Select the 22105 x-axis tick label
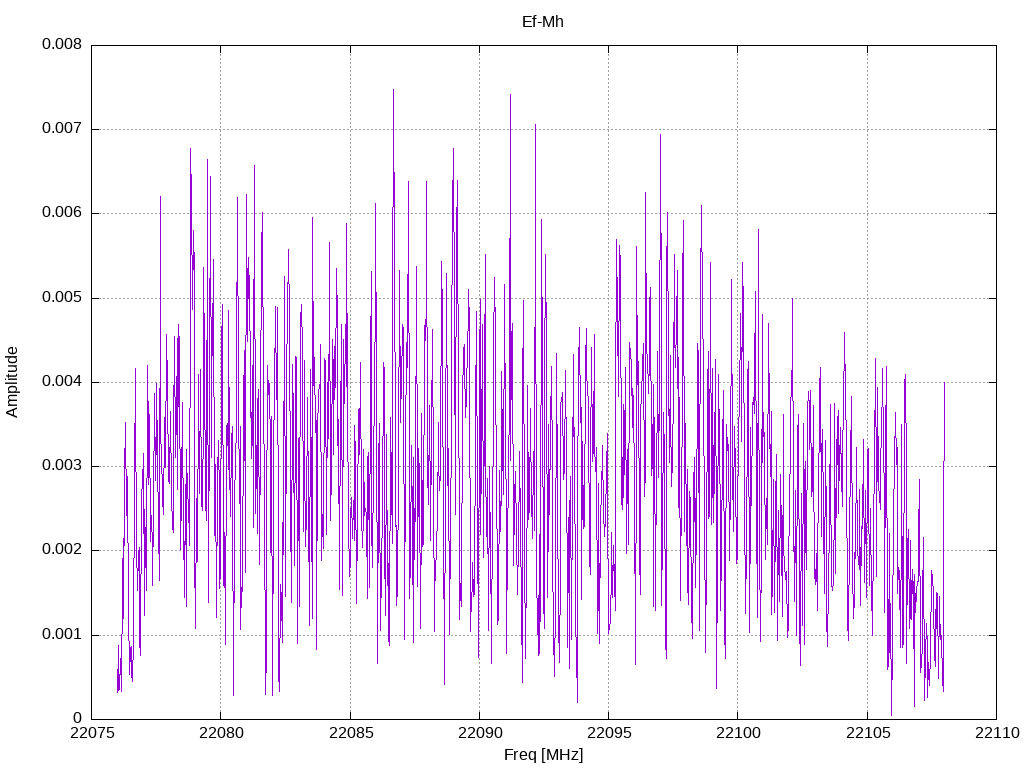The width and height of the screenshot is (1024, 768). click(x=867, y=733)
